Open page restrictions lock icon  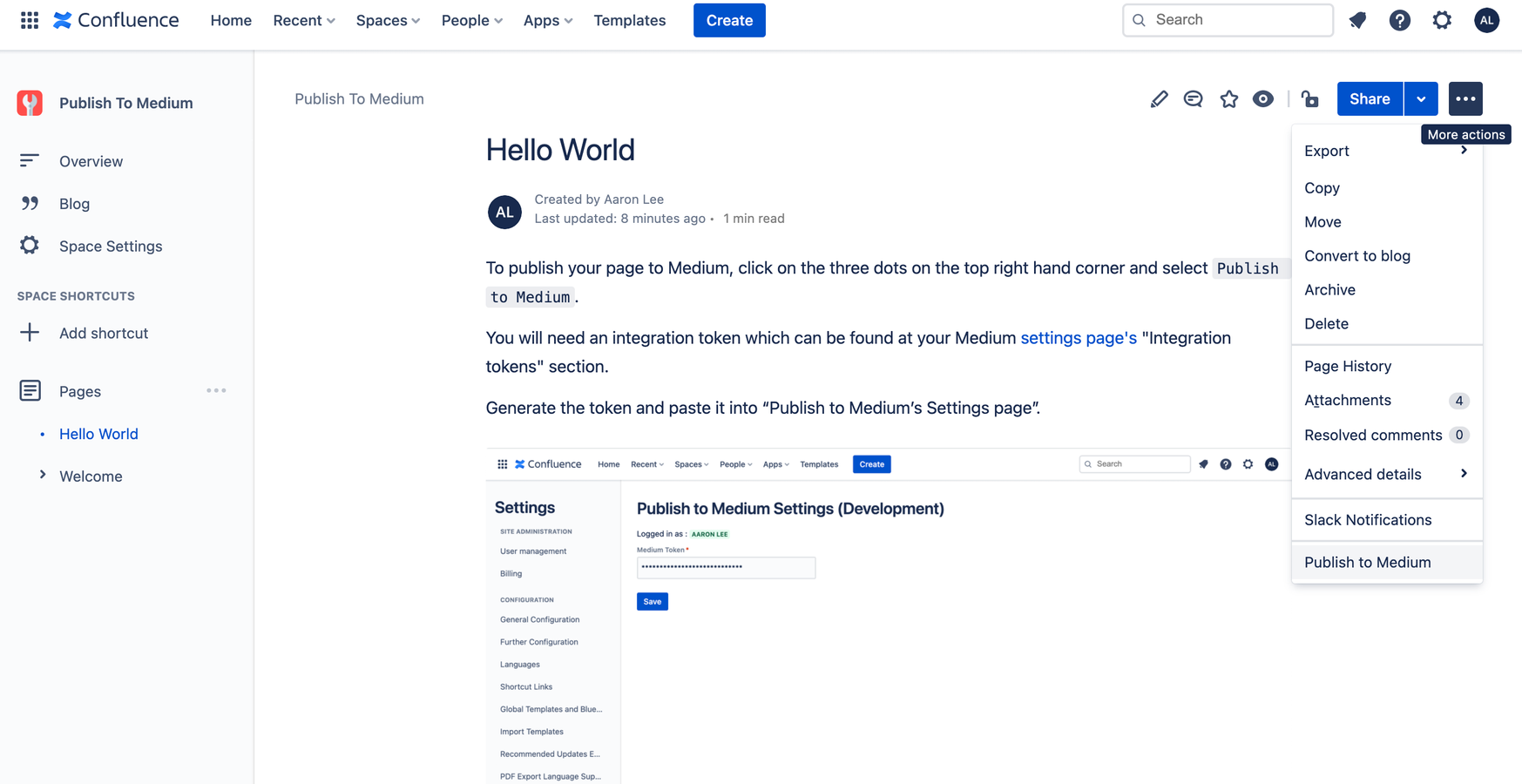pyautogui.click(x=1310, y=99)
